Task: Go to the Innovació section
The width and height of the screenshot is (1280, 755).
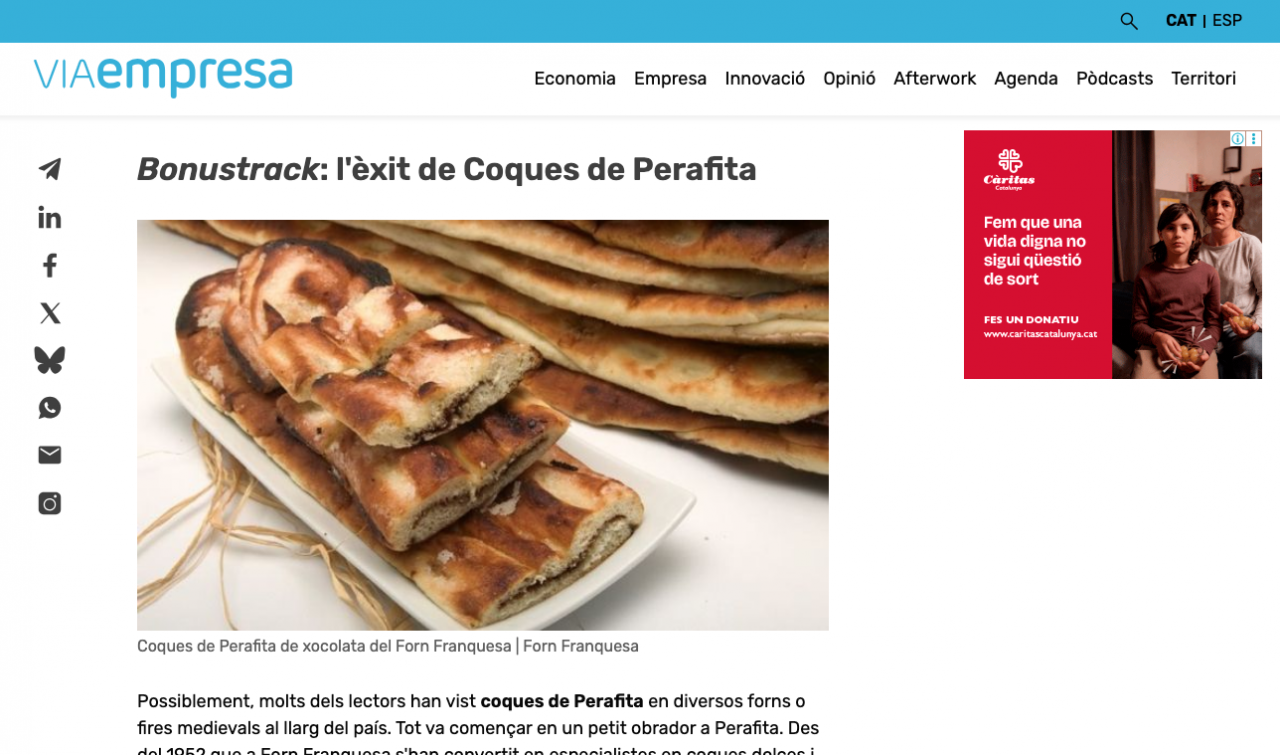Action: [765, 78]
